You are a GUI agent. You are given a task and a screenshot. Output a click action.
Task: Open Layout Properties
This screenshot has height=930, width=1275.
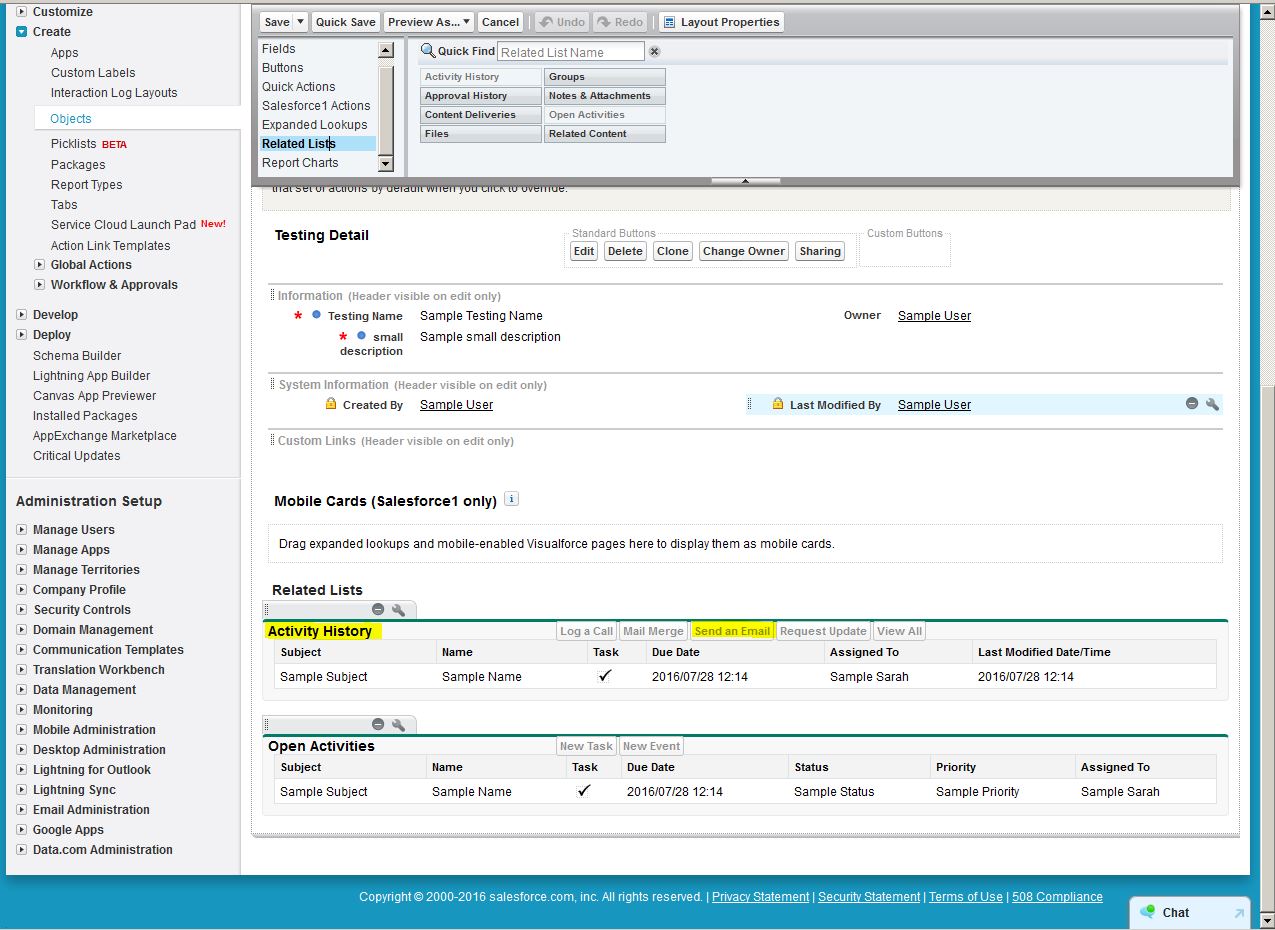pyautogui.click(x=721, y=22)
